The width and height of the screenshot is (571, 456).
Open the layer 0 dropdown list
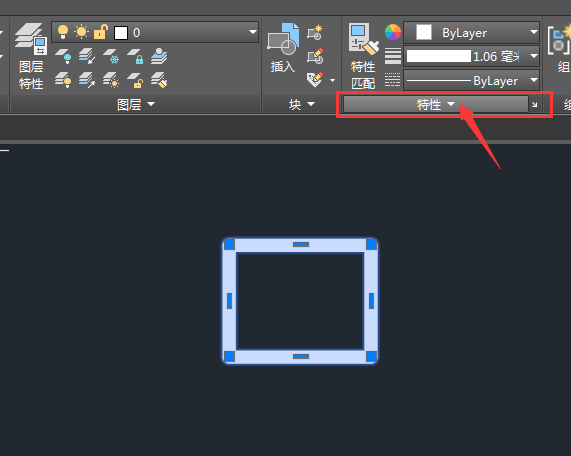pyautogui.click(x=155, y=32)
